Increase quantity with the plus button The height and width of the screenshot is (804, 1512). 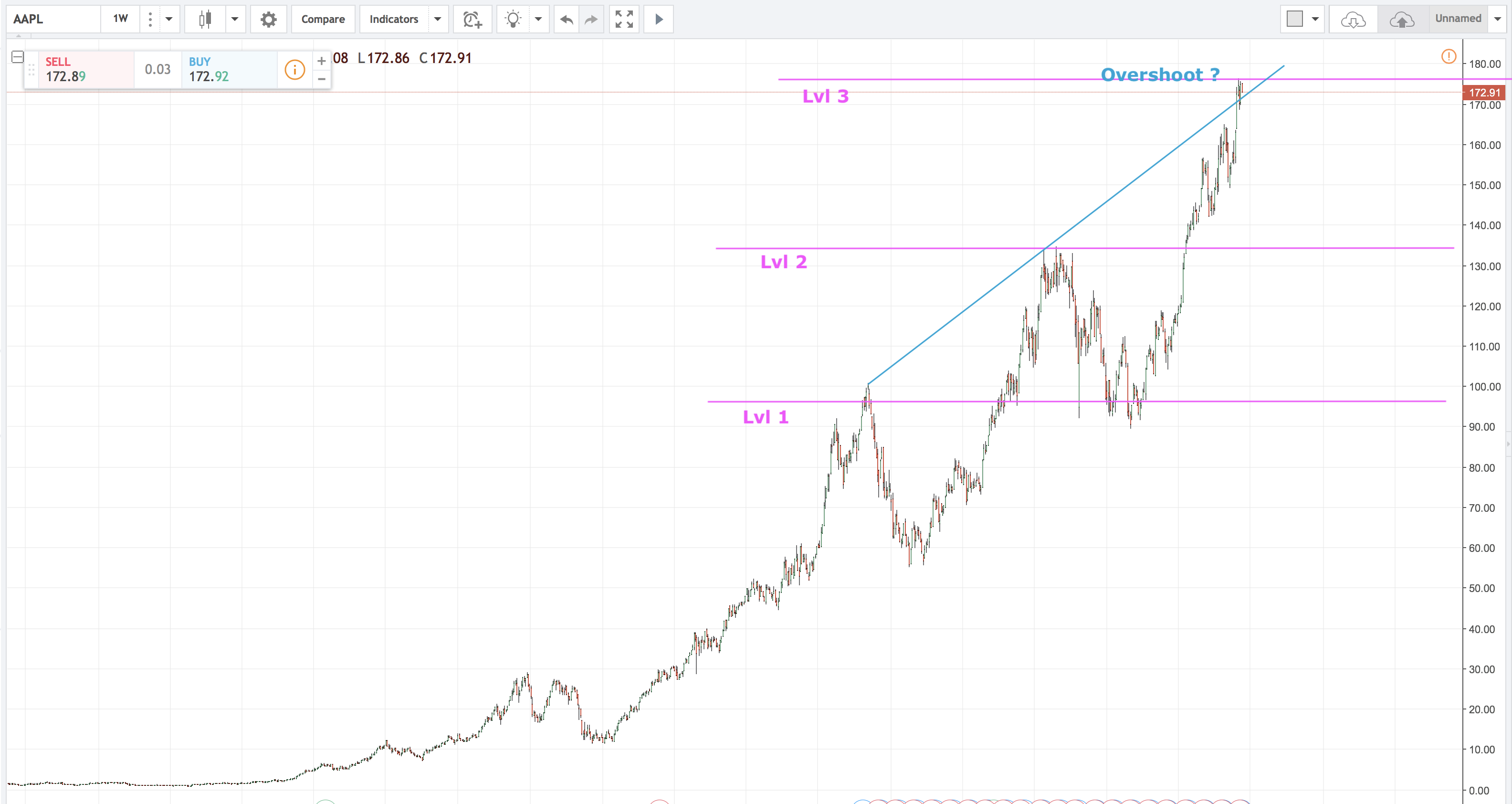(x=322, y=61)
